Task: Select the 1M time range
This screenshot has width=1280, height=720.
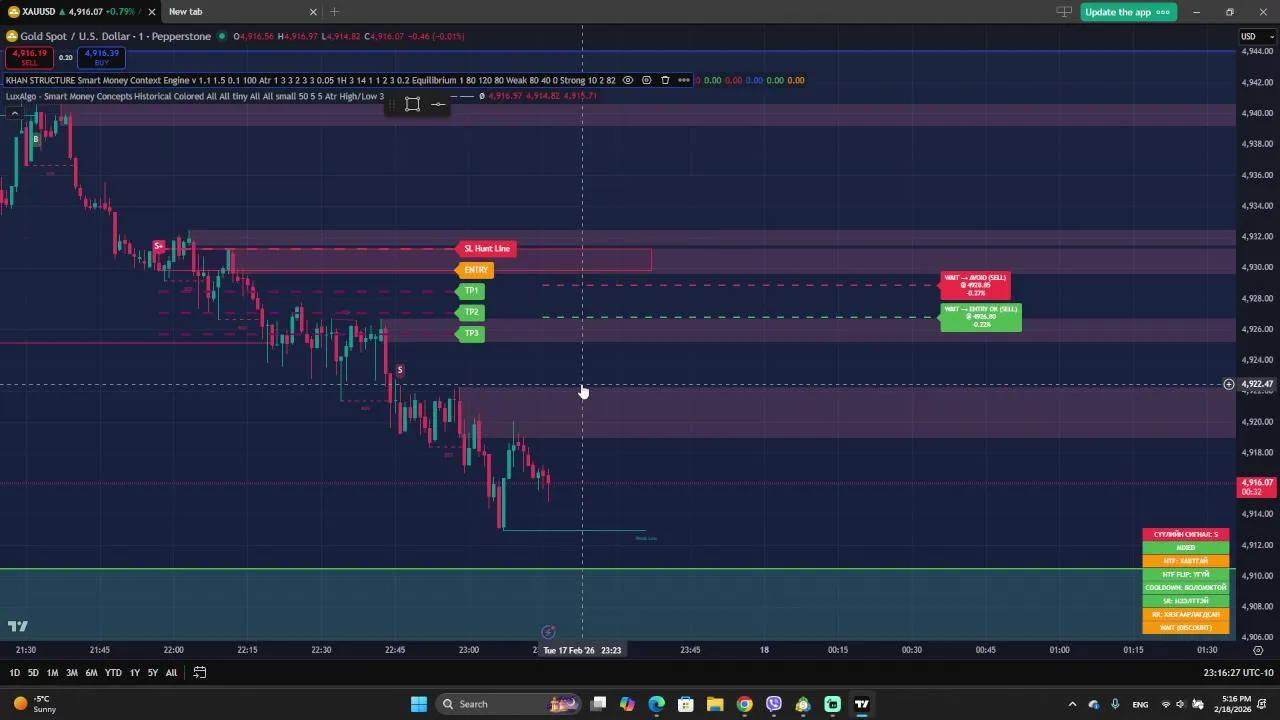Action: 52,673
